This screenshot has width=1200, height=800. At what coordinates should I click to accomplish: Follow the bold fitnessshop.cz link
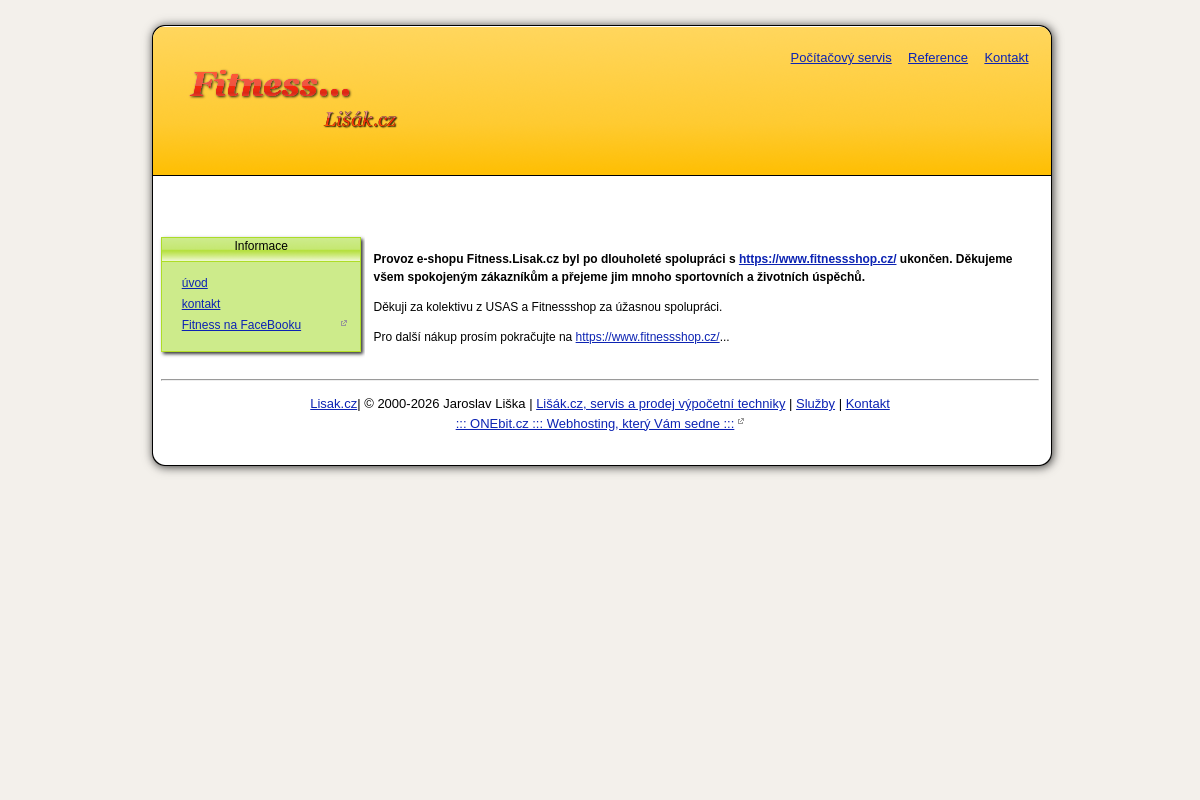pyautogui.click(x=817, y=259)
